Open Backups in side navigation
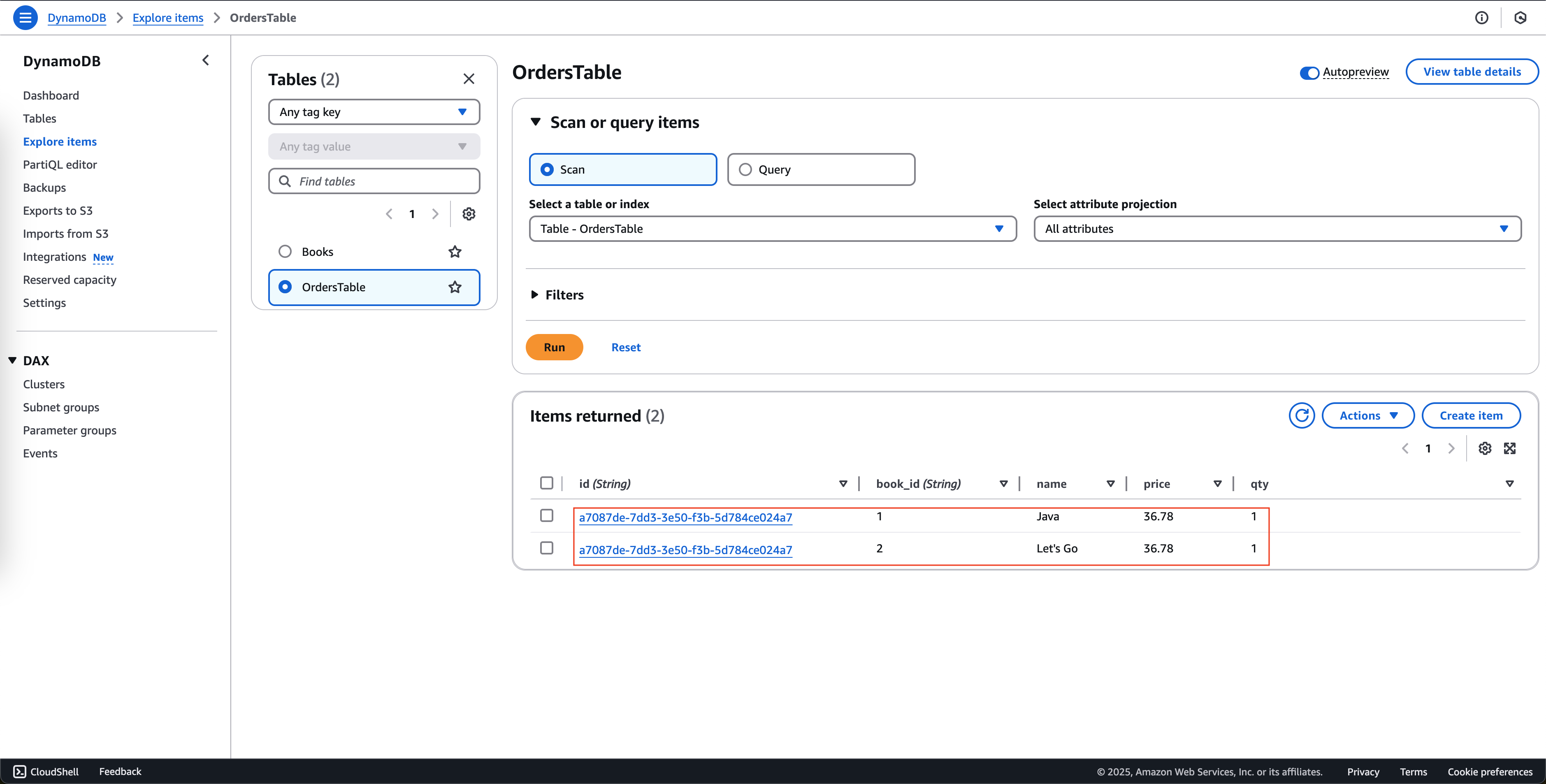Screen dimensions: 1546x784 44,187
